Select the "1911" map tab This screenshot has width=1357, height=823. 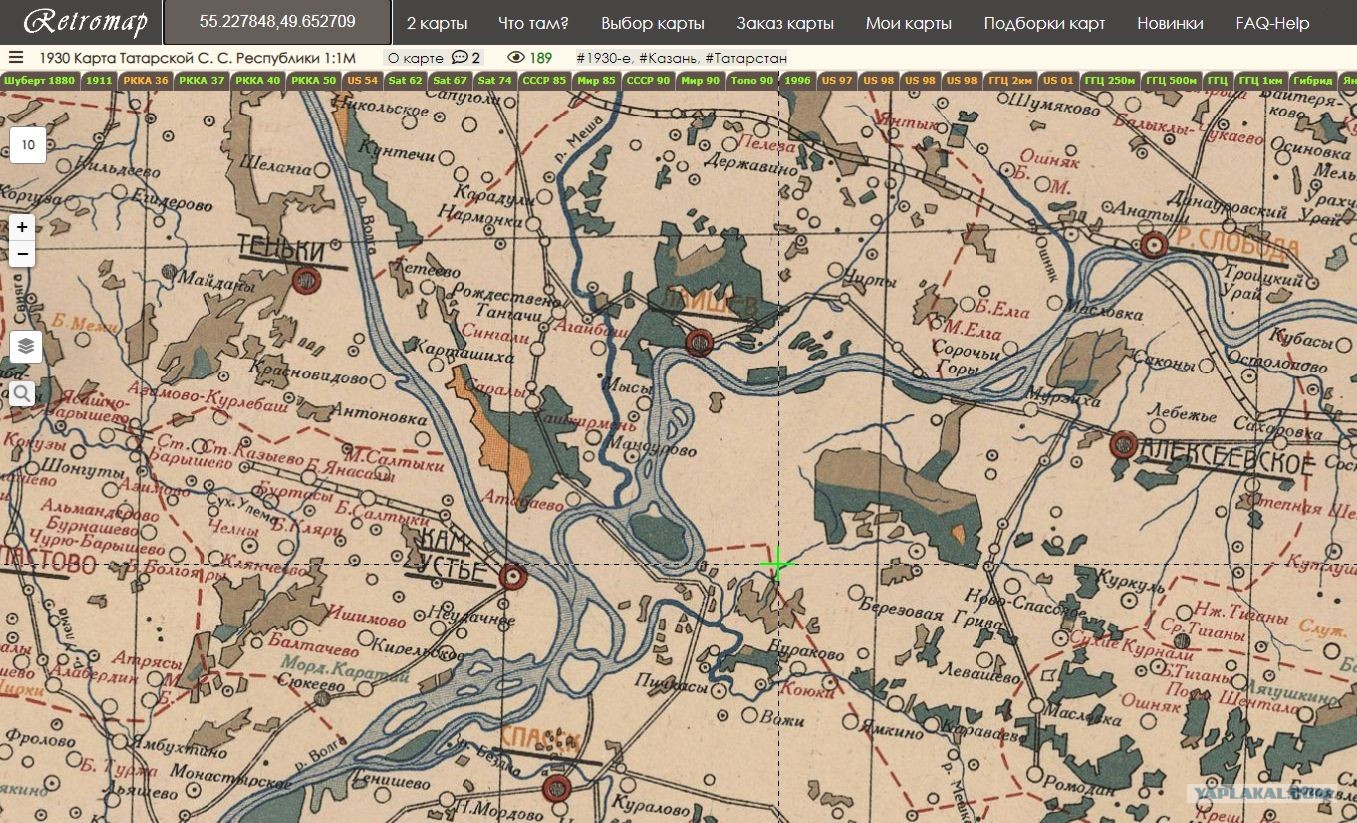click(x=99, y=80)
